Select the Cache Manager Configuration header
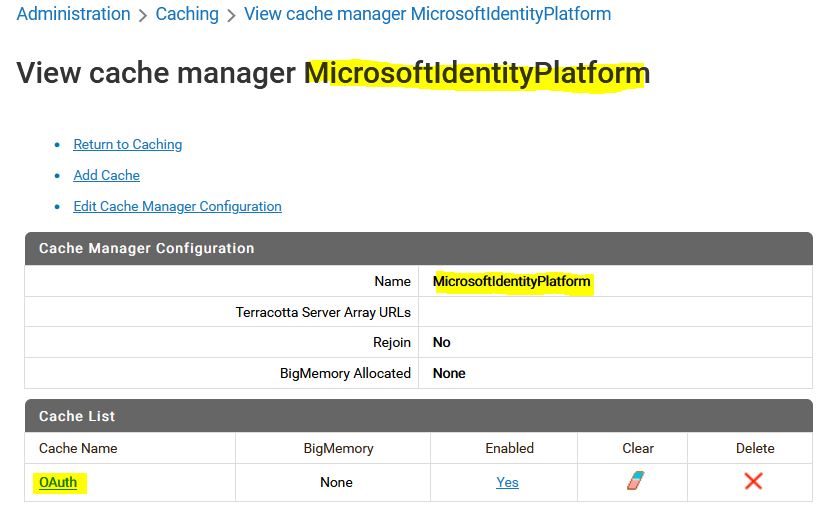Image resolution: width=829 pixels, height=516 pixels. 419,248
